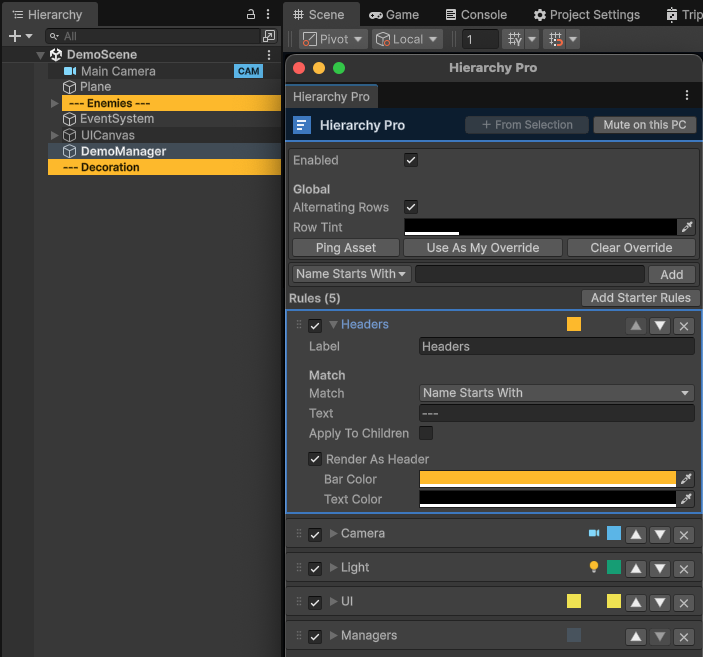
Task: Click the Bar Color eyedropper icon
Action: point(686,479)
